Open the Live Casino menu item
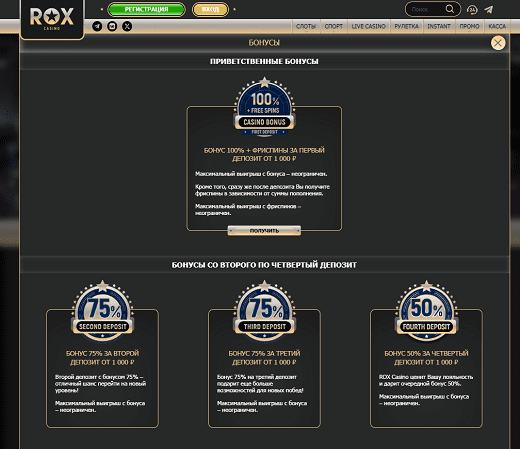The width and height of the screenshot is (520, 449). tap(369, 26)
